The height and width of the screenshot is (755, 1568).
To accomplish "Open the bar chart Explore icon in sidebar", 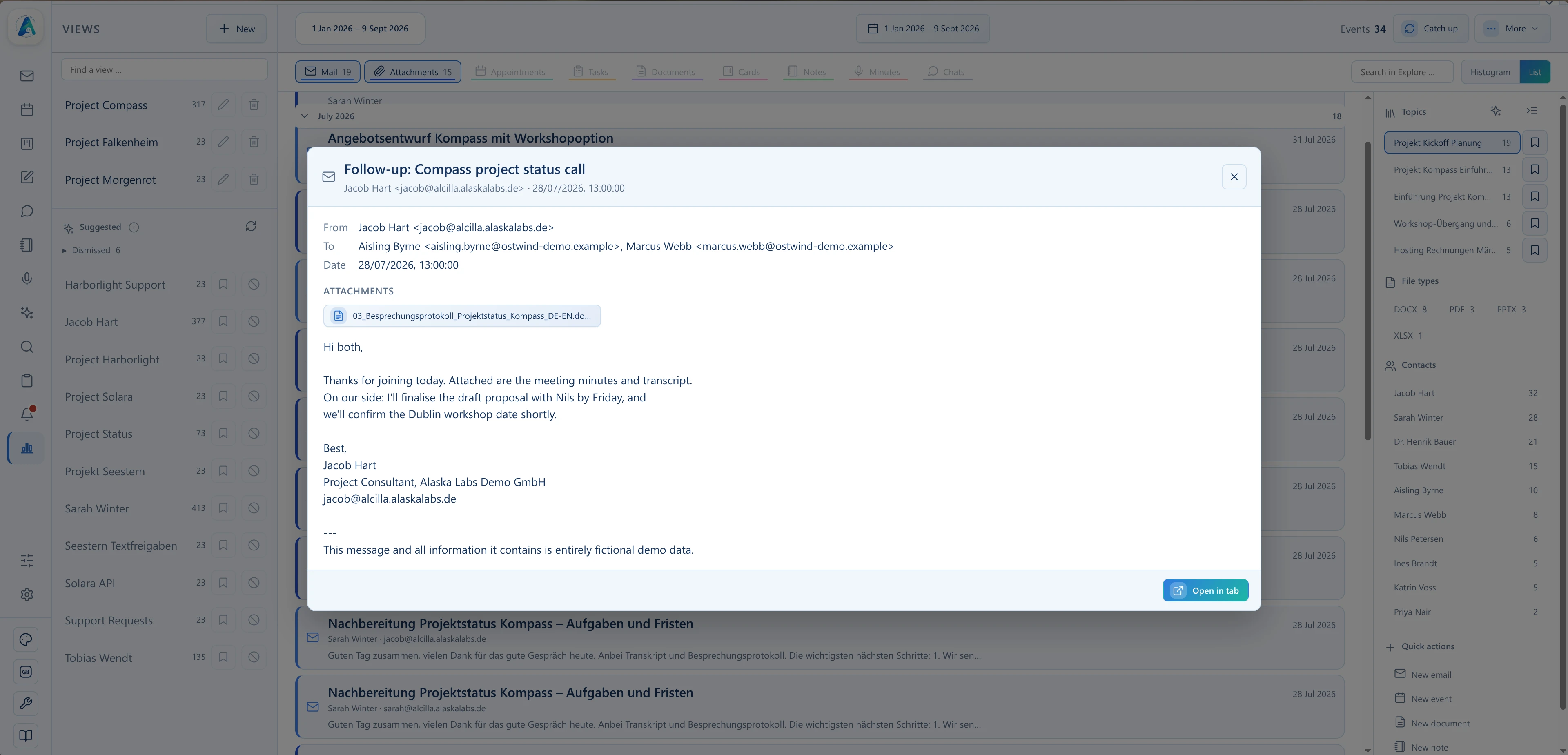I will (27, 448).
